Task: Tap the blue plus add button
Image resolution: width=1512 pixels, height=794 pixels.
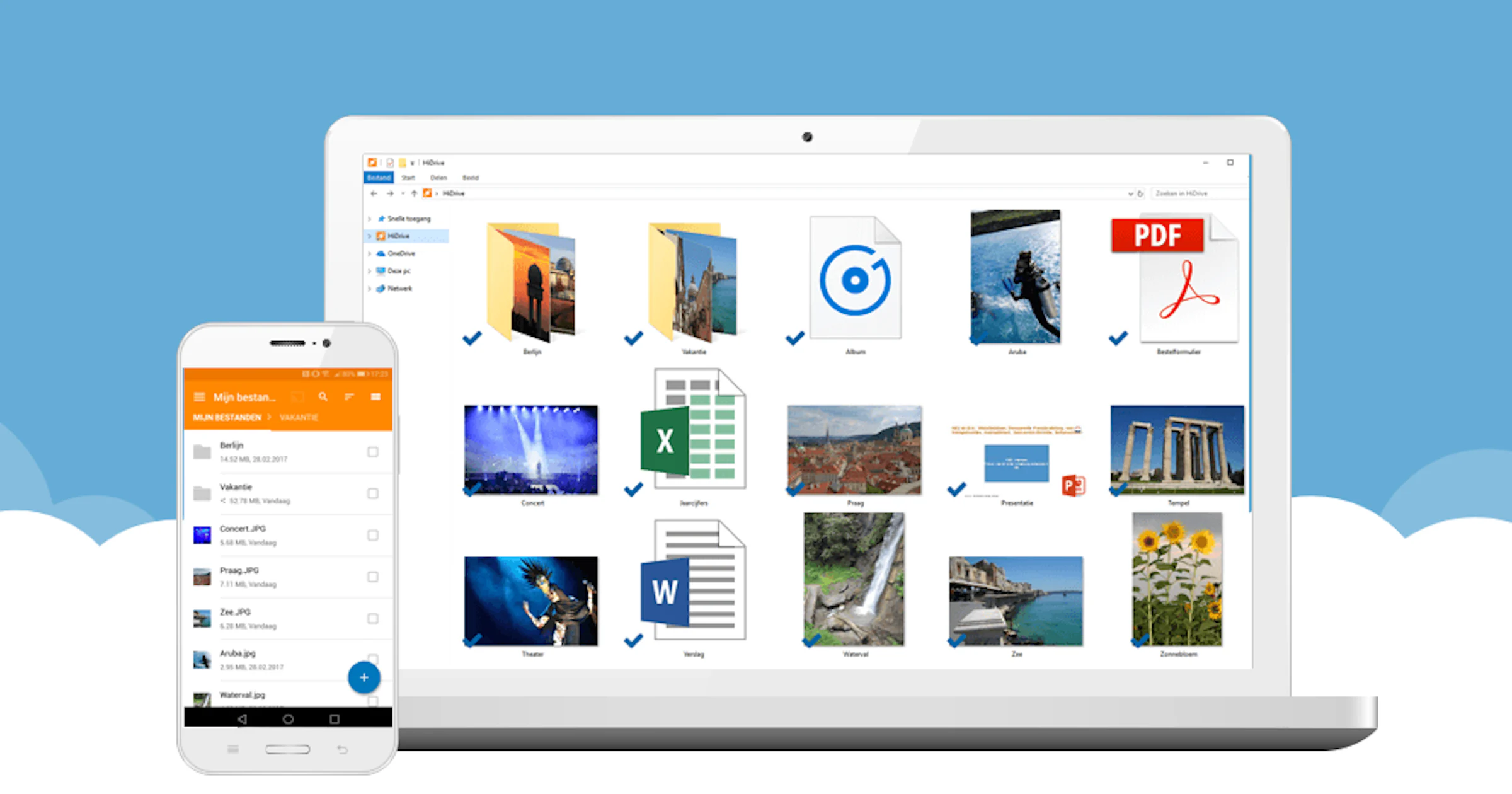Action: 364,677
